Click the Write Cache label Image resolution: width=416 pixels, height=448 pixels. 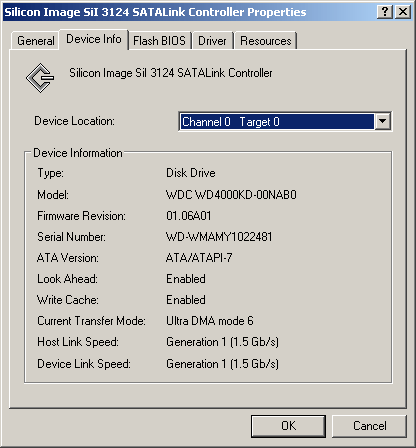(68, 300)
